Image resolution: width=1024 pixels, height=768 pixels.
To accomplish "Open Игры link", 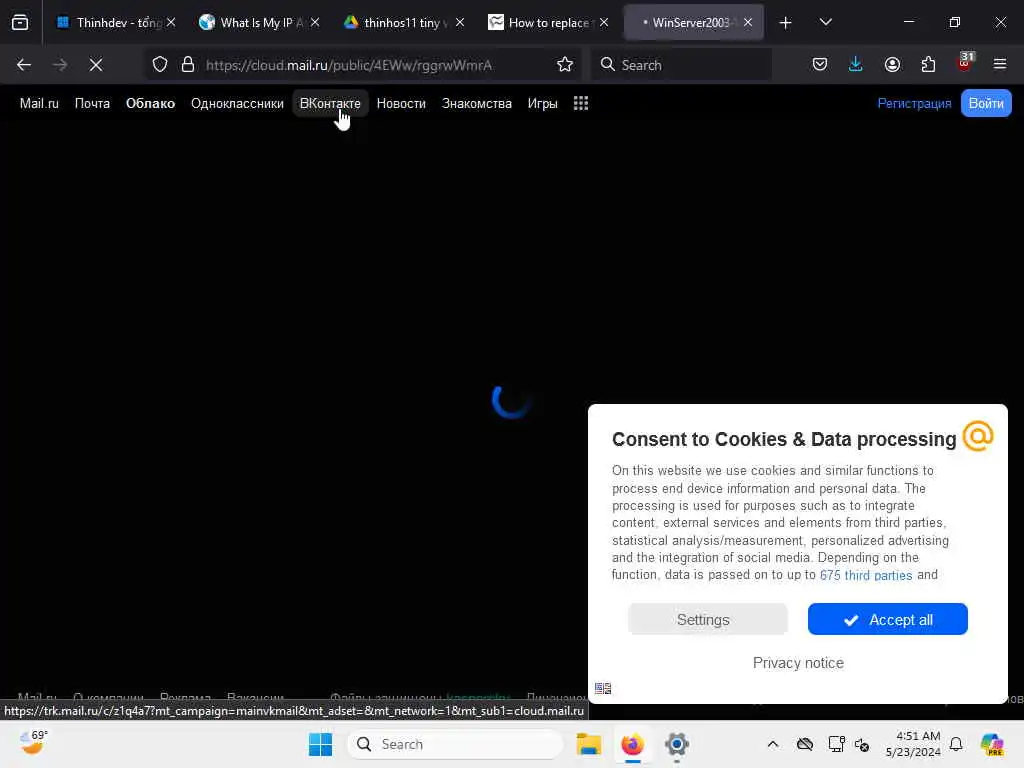I will 543,103.
